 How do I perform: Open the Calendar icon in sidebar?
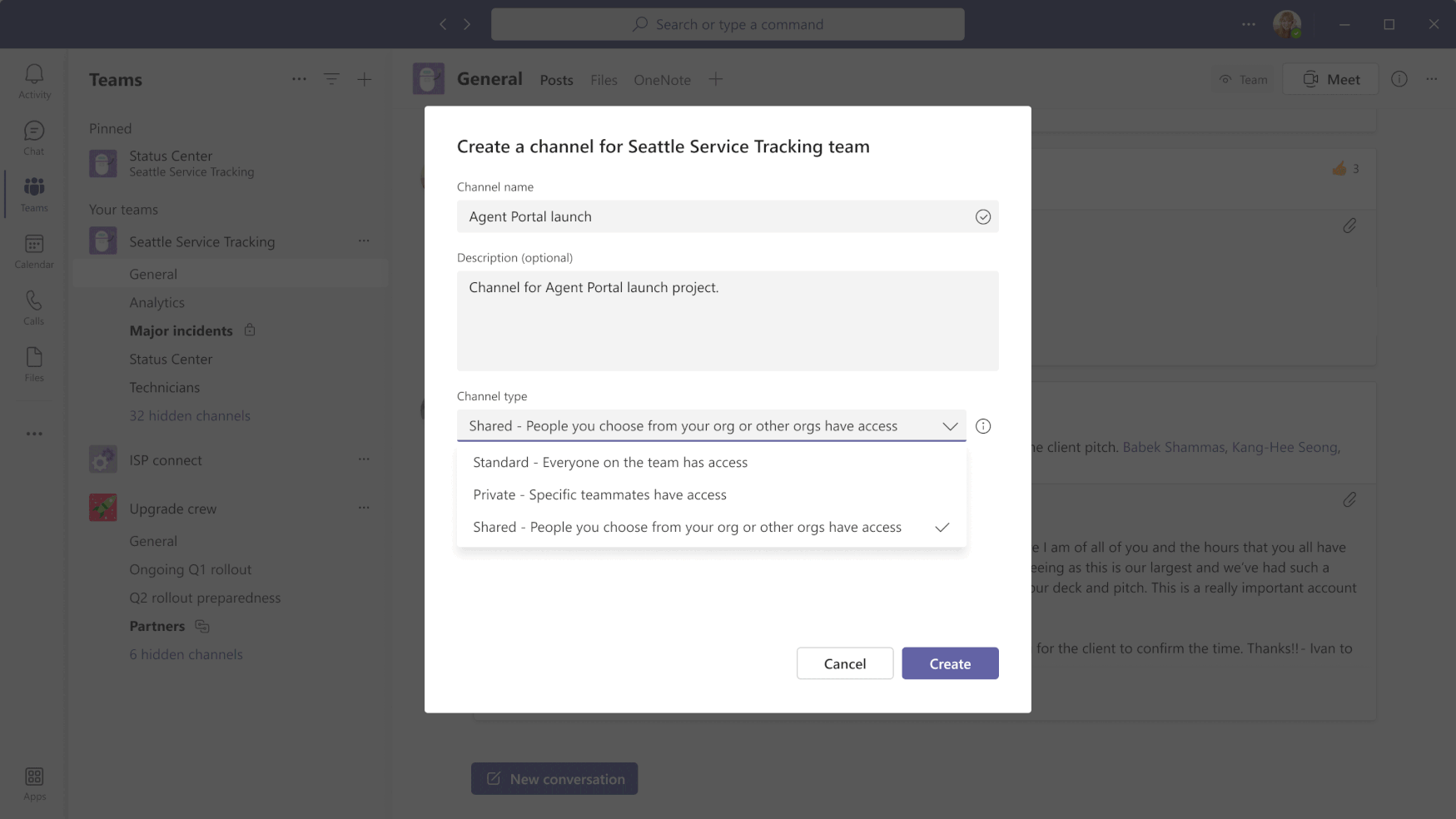tap(34, 251)
